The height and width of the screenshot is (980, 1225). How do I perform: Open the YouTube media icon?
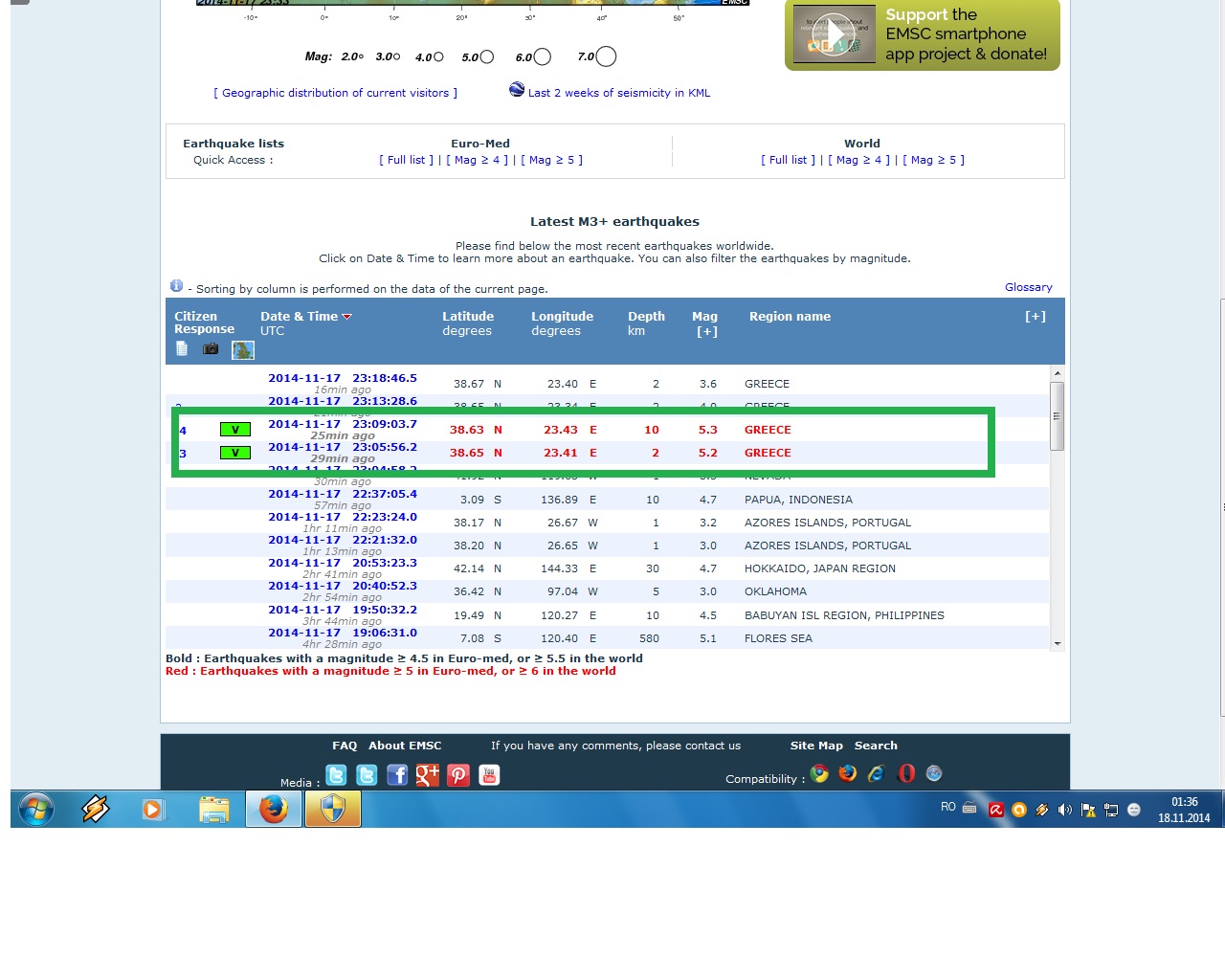pos(489,775)
